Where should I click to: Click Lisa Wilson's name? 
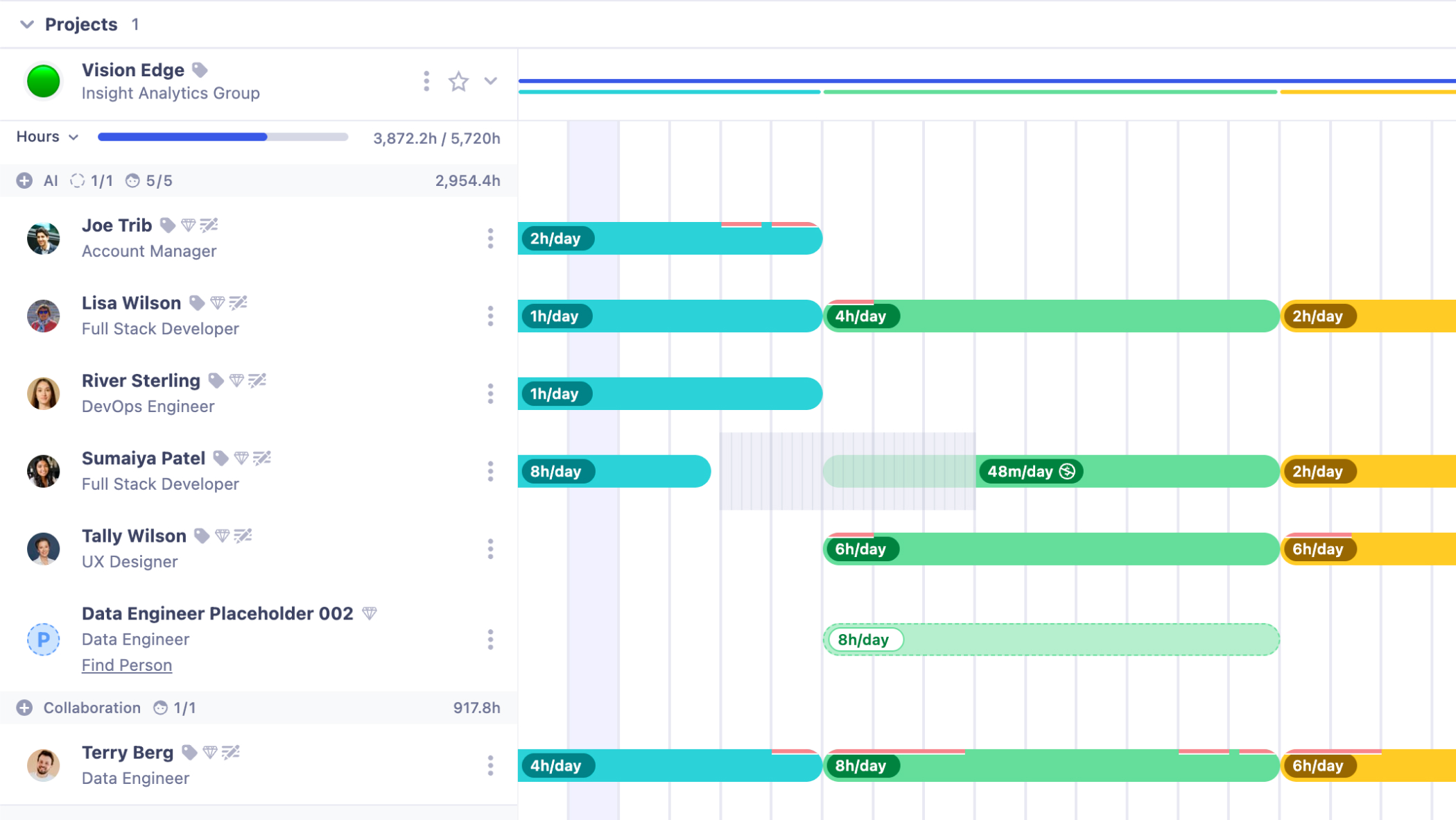tap(131, 302)
